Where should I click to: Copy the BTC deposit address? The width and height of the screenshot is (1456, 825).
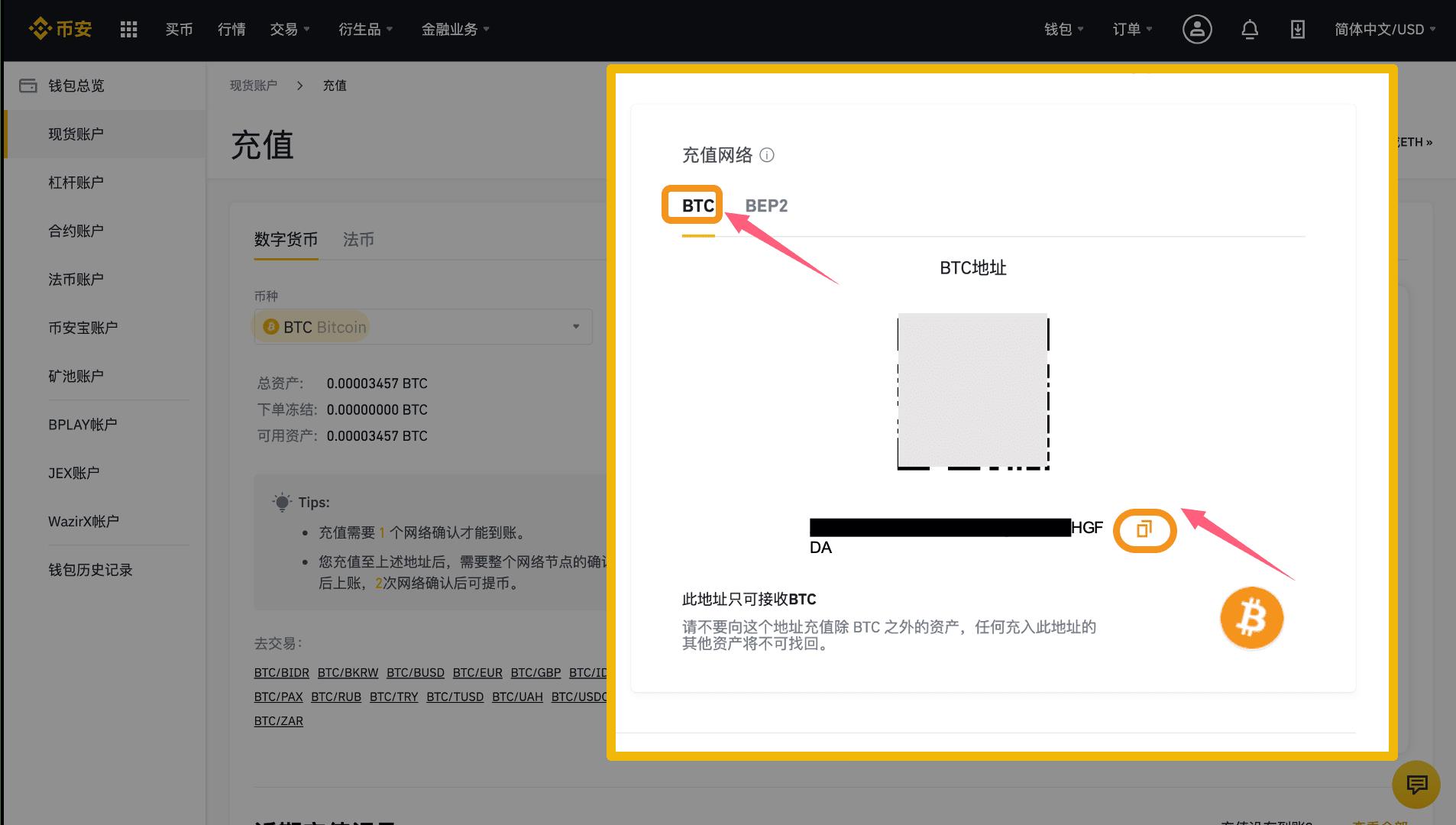click(x=1144, y=529)
